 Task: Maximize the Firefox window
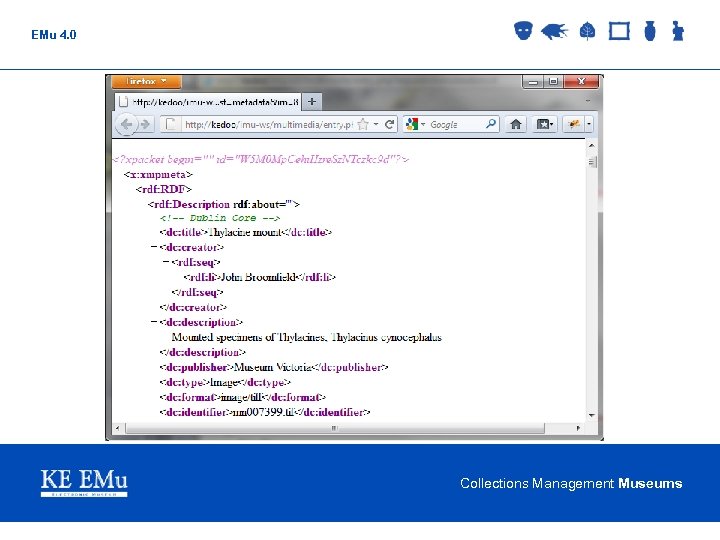(553, 82)
